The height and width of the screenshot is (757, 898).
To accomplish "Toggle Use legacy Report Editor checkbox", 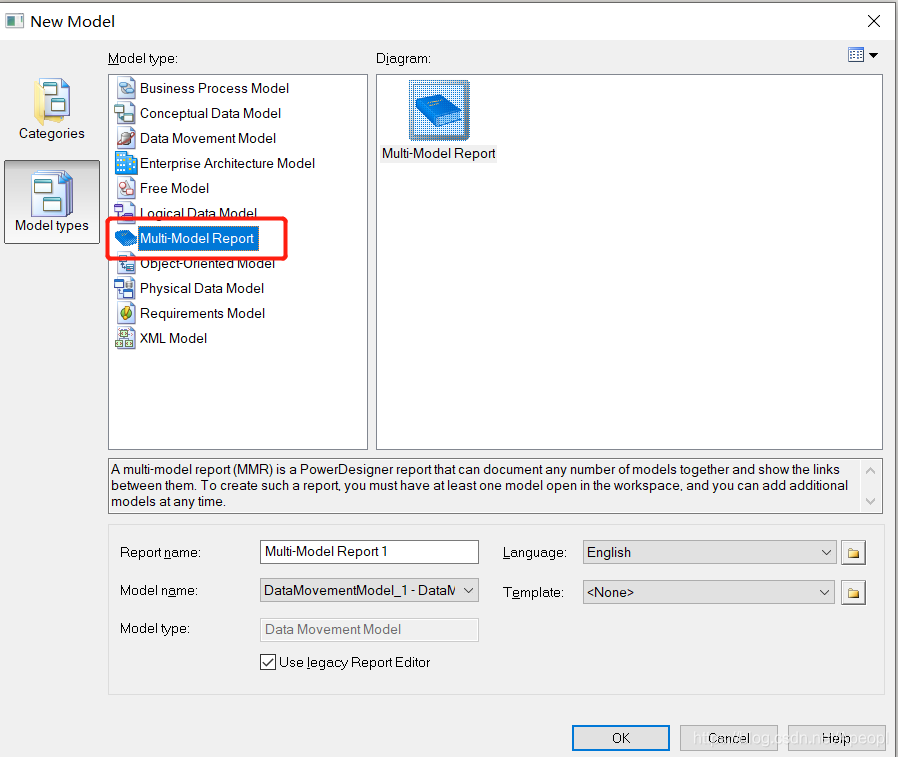I will click(x=267, y=662).
